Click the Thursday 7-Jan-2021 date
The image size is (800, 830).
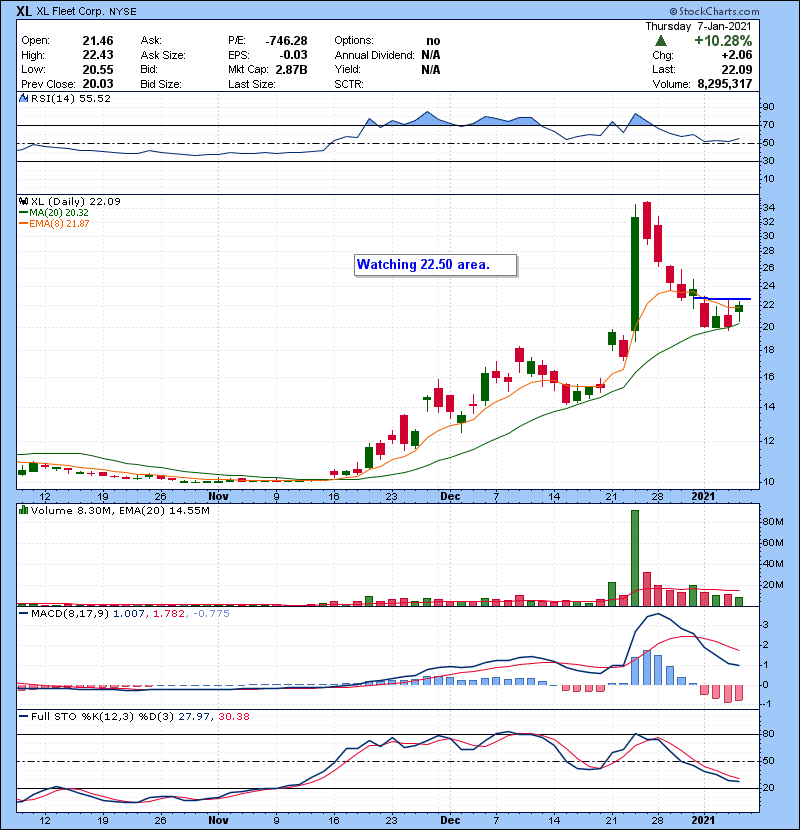point(698,26)
